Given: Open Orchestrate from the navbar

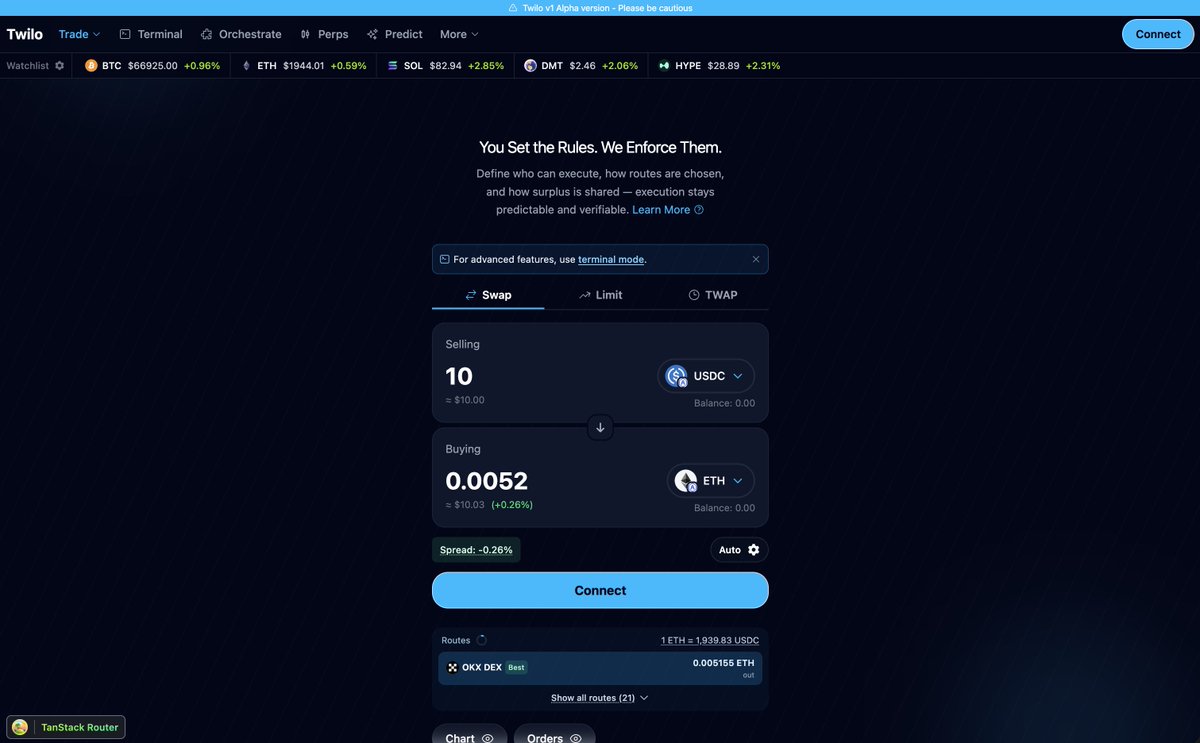Looking at the screenshot, I should pyautogui.click(x=241, y=34).
